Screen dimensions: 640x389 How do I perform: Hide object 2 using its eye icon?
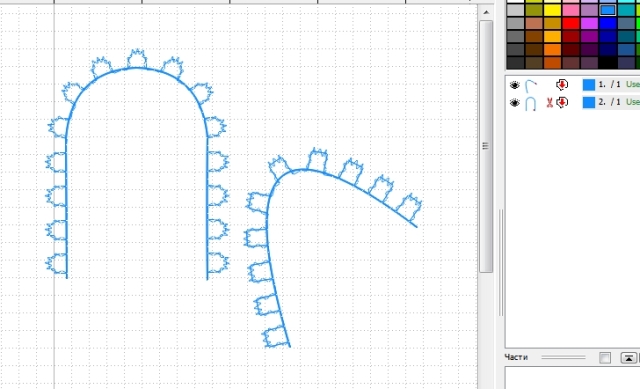[x=514, y=103]
